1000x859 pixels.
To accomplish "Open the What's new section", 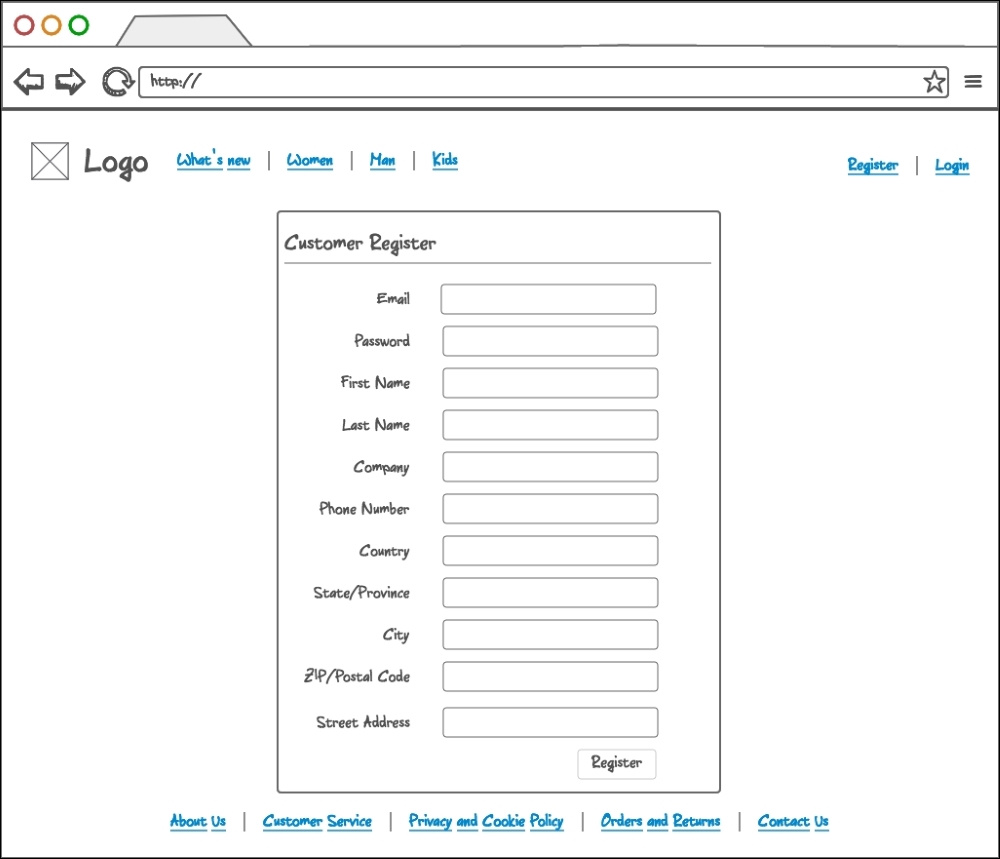I will [x=213, y=160].
